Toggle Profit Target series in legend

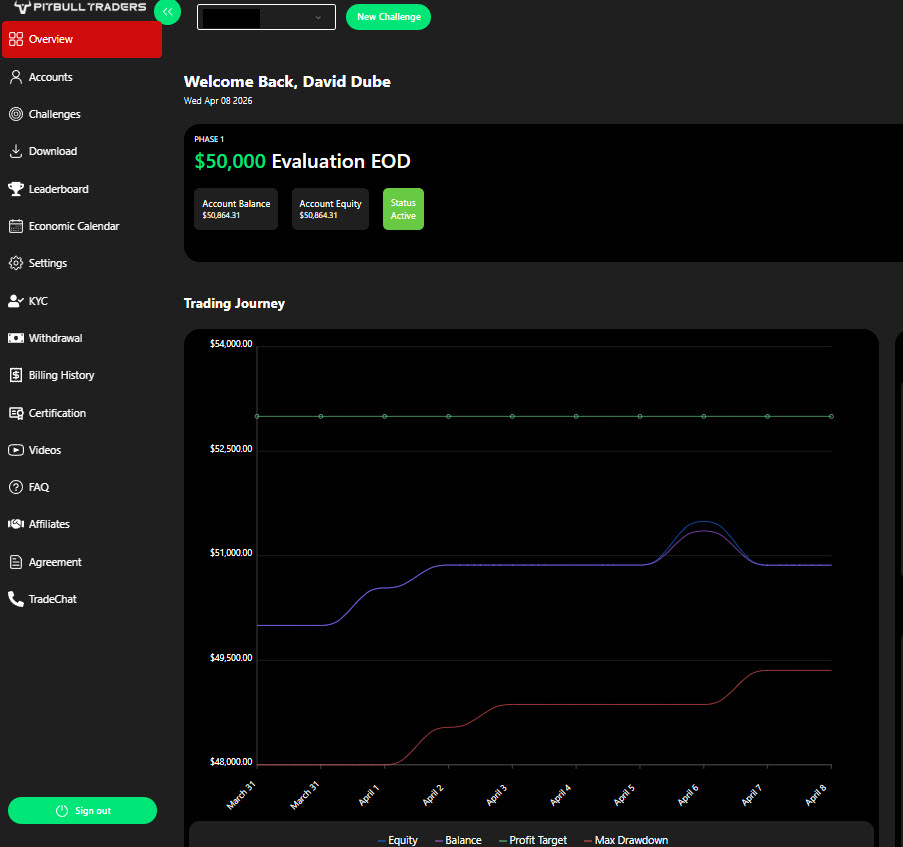[x=537, y=840]
